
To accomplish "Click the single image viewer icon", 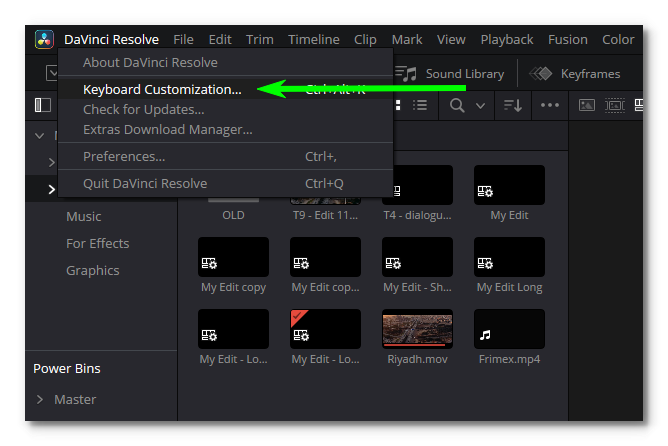I will (587, 105).
